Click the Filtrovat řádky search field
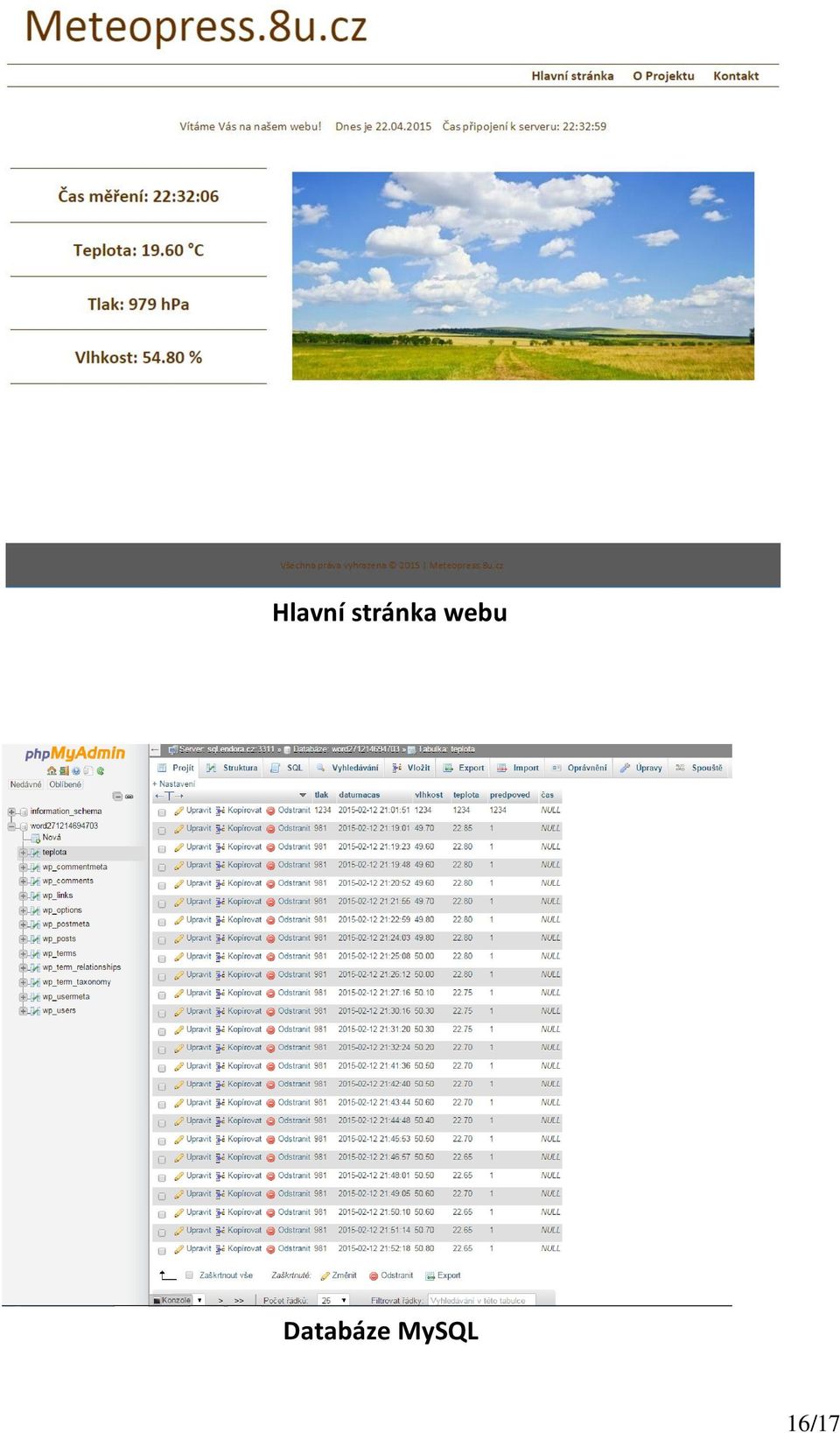The image size is (840, 1433). pos(480,1301)
